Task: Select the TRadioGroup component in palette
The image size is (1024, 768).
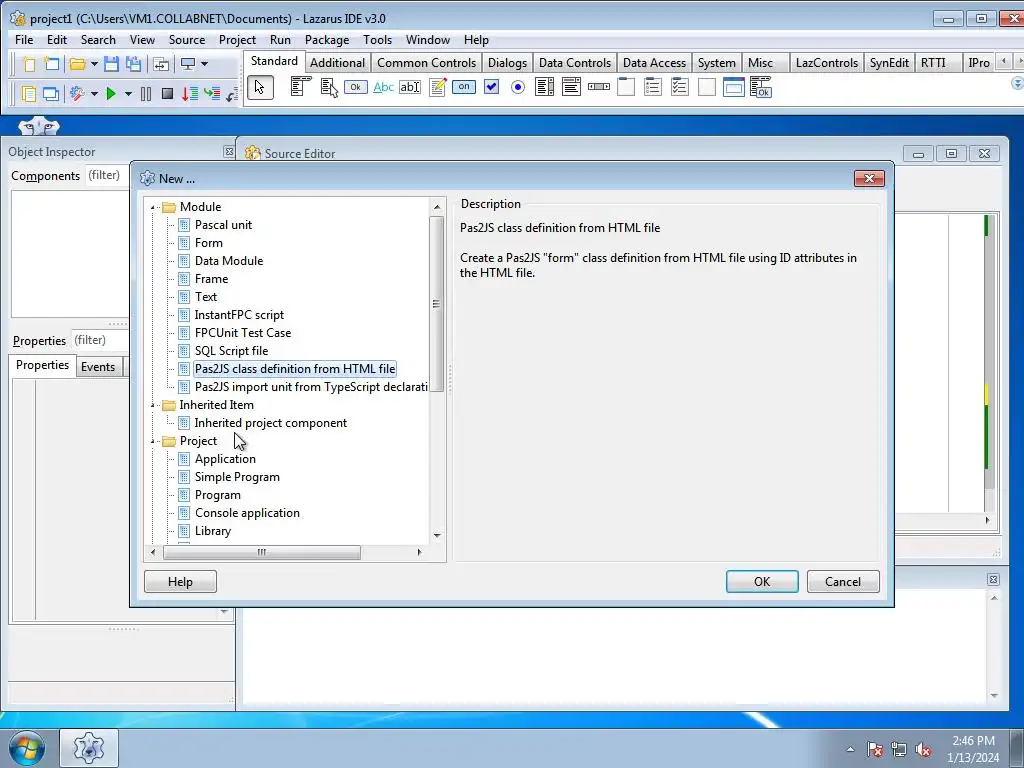Action: click(x=652, y=87)
